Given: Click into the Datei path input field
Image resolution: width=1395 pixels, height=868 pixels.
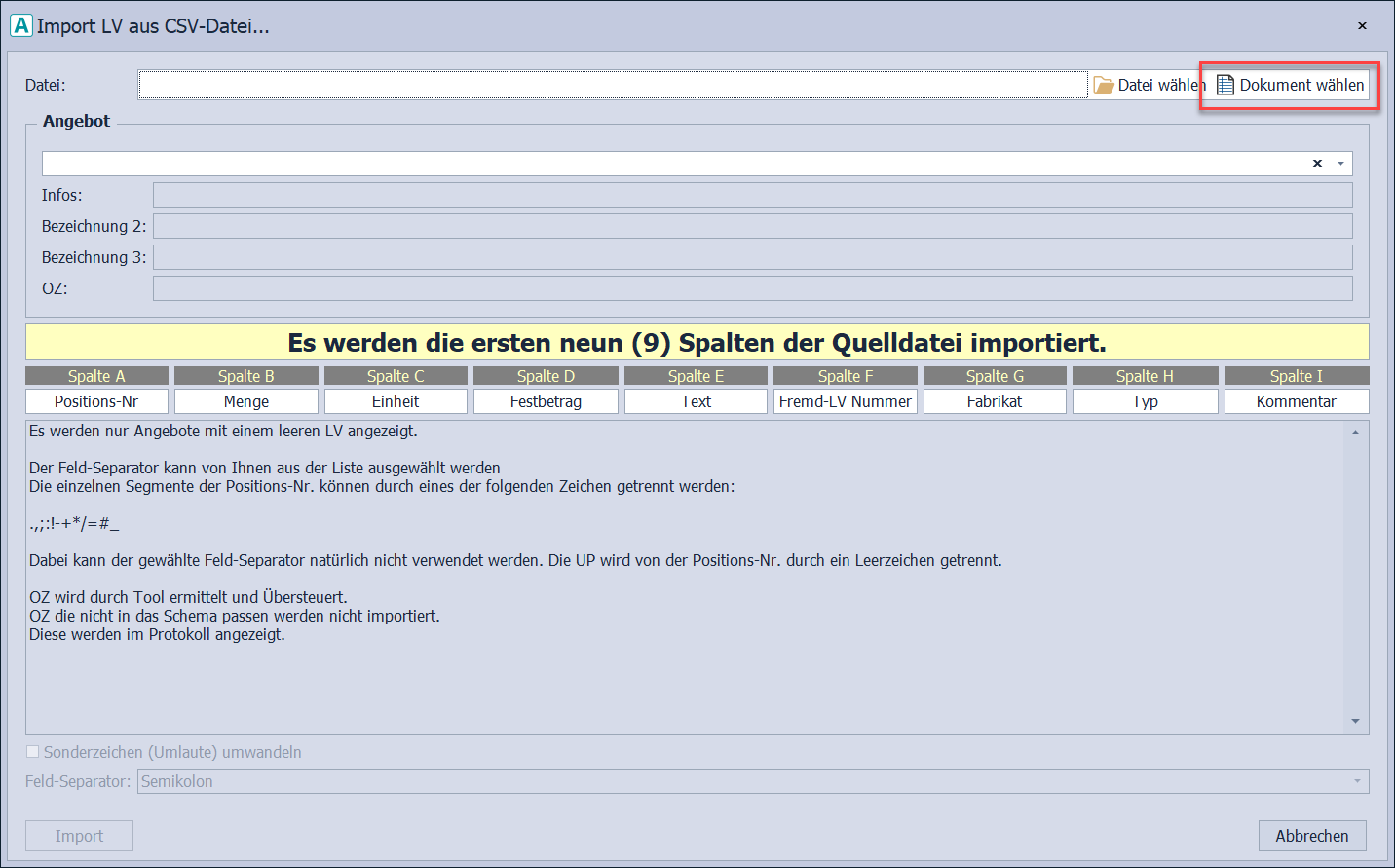Looking at the screenshot, I should 612,86.
